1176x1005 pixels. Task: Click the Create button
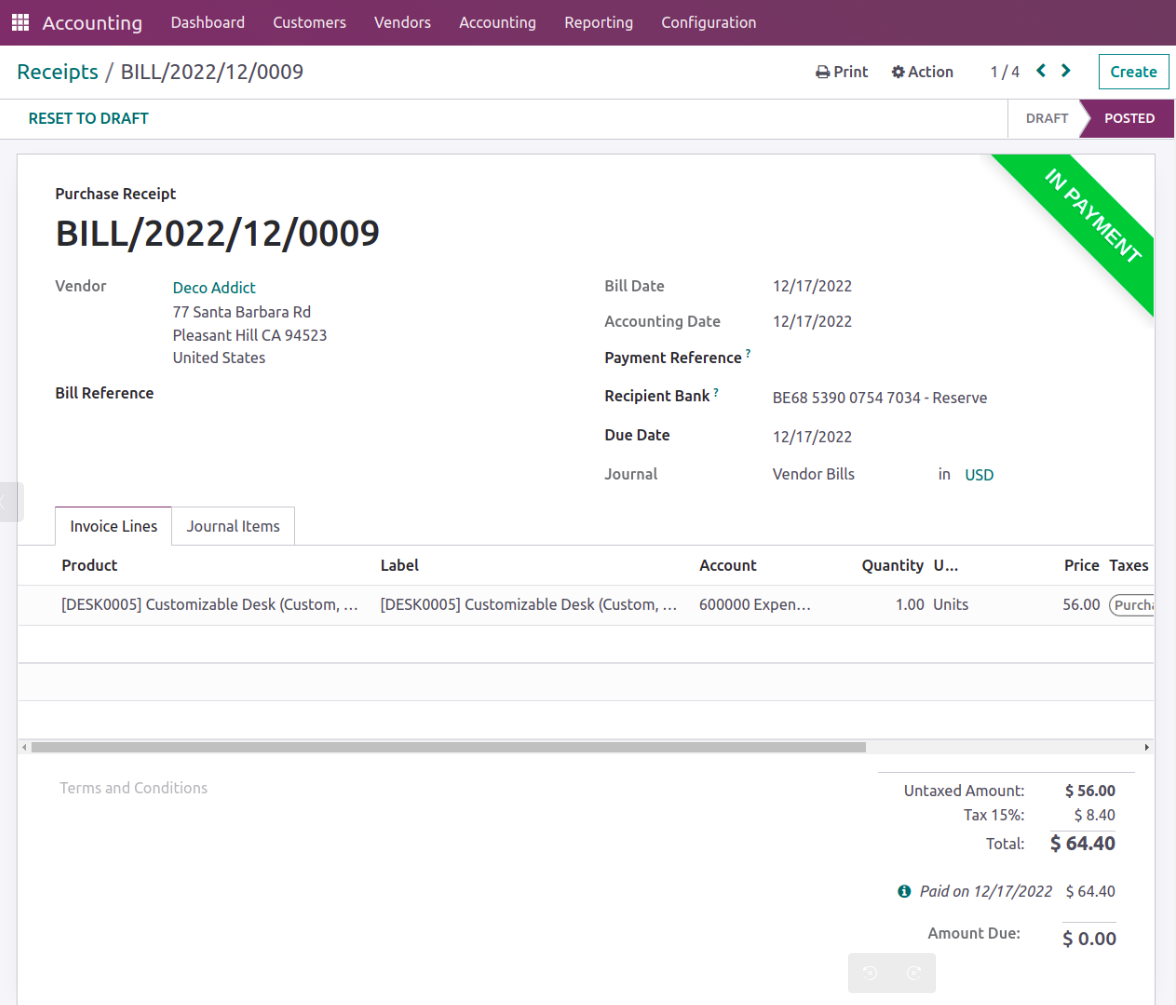(1133, 72)
